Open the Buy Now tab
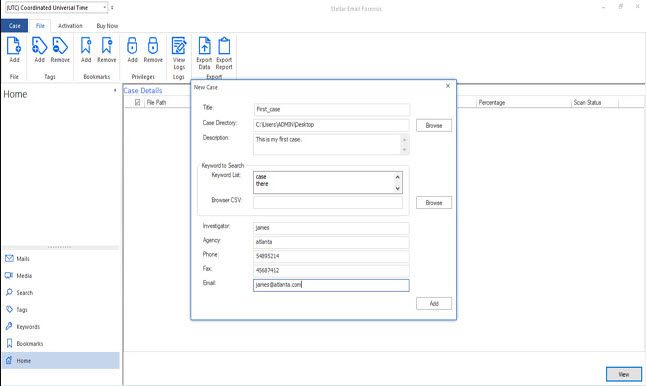 107,26
